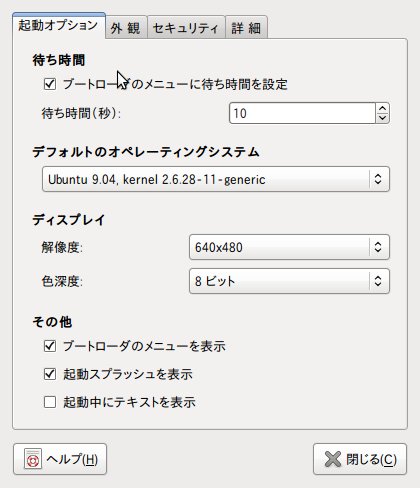
Task: Enable 起動中にテキストを表示 checkbox
Action: click(x=50, y=402)
